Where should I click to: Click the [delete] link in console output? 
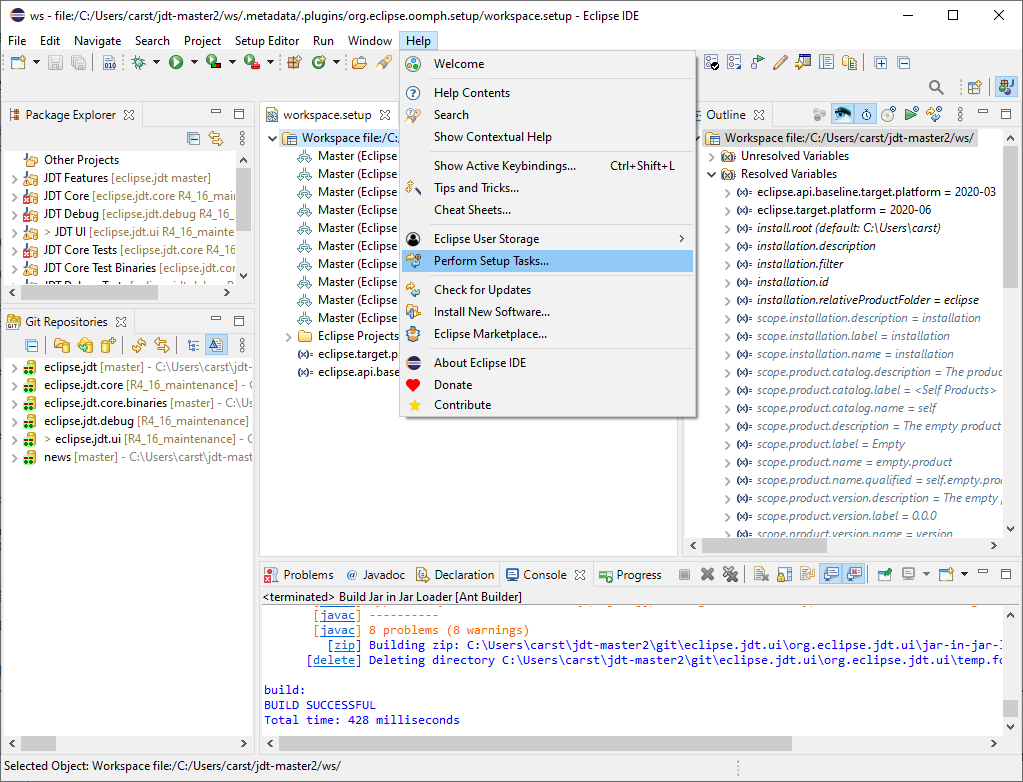click(333, 660)
